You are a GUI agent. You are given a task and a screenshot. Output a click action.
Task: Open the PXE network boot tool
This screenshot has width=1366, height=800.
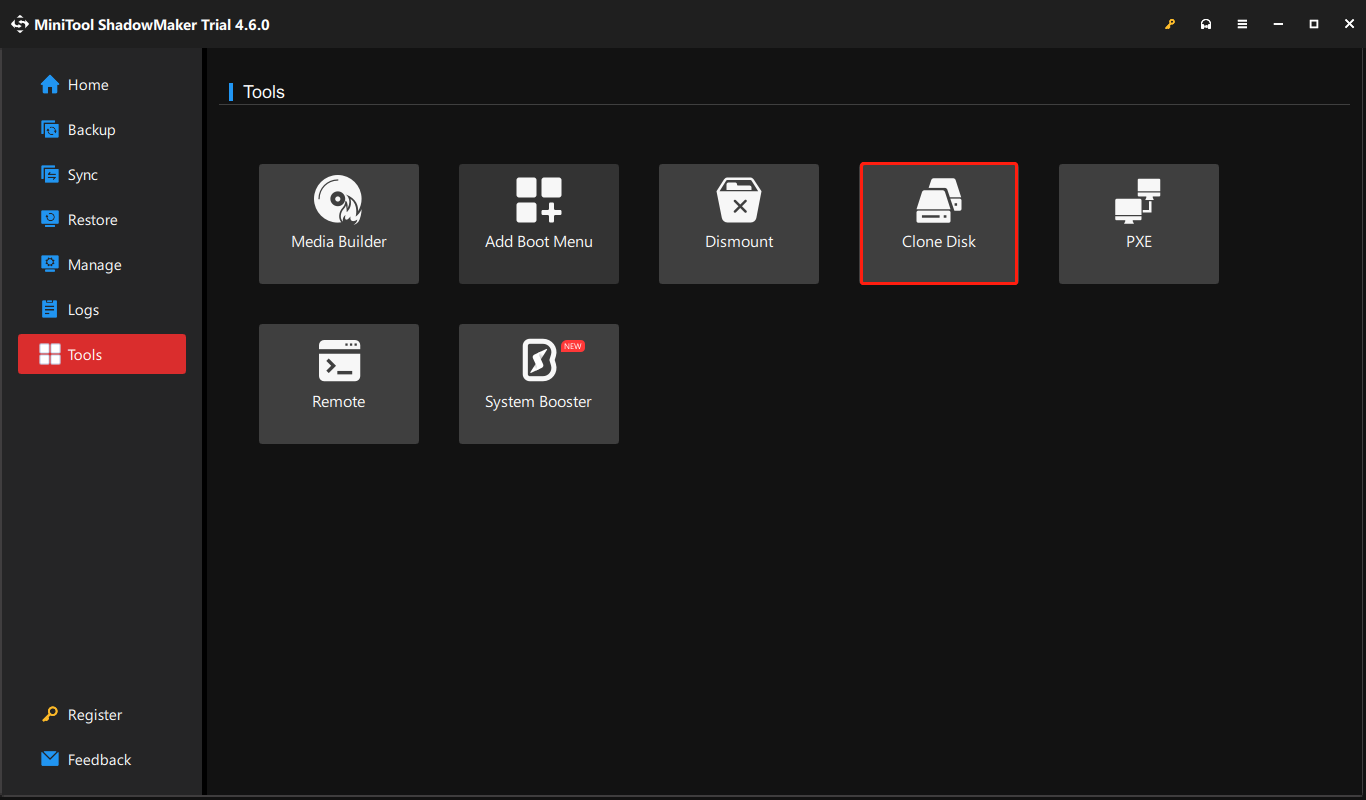(x=1139, y=224)
